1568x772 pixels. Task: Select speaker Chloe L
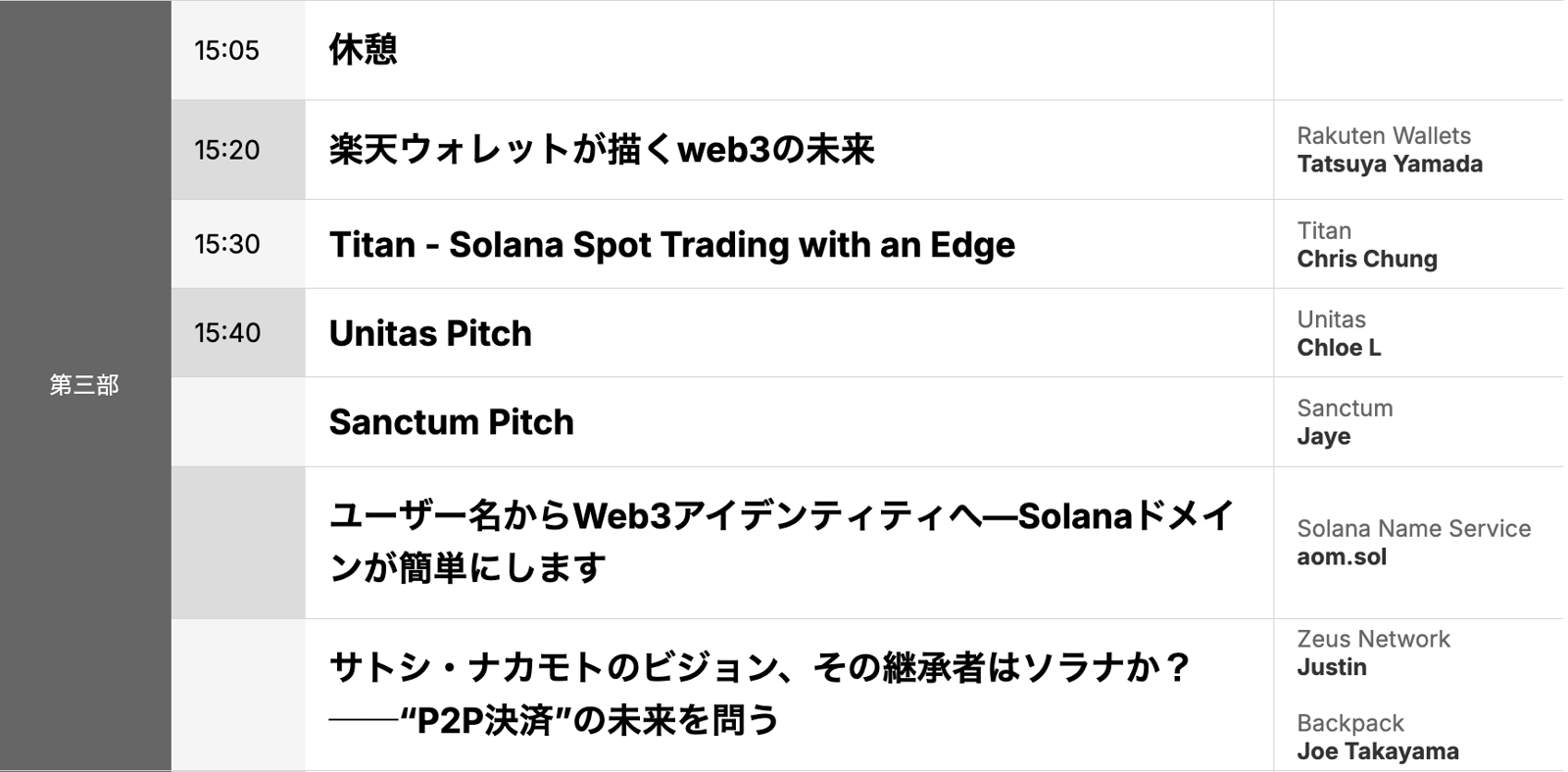coord(1339,348)
